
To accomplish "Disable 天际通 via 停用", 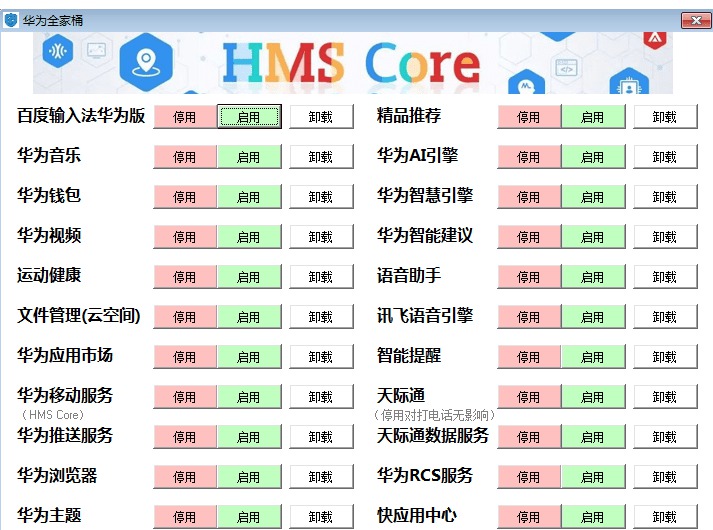I will click(x=529, y=397).
